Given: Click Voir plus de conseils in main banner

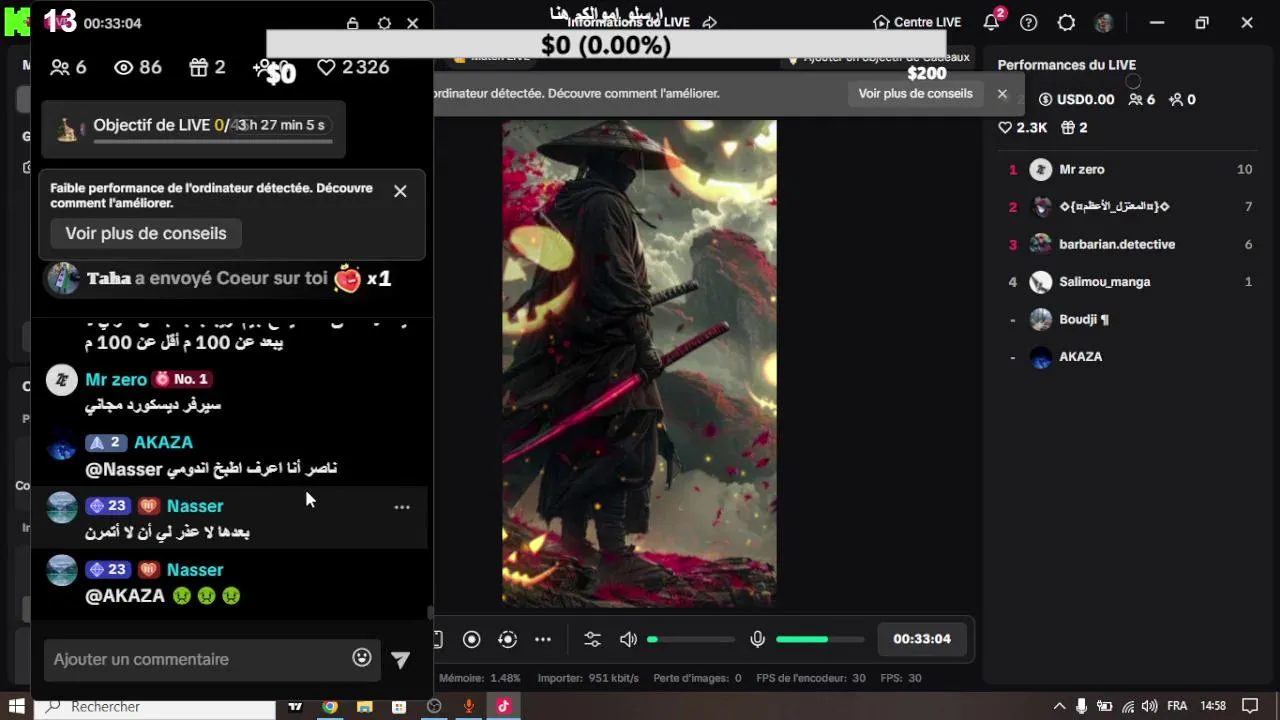Looking at the screenshot, I should click(x=915, y=93).
